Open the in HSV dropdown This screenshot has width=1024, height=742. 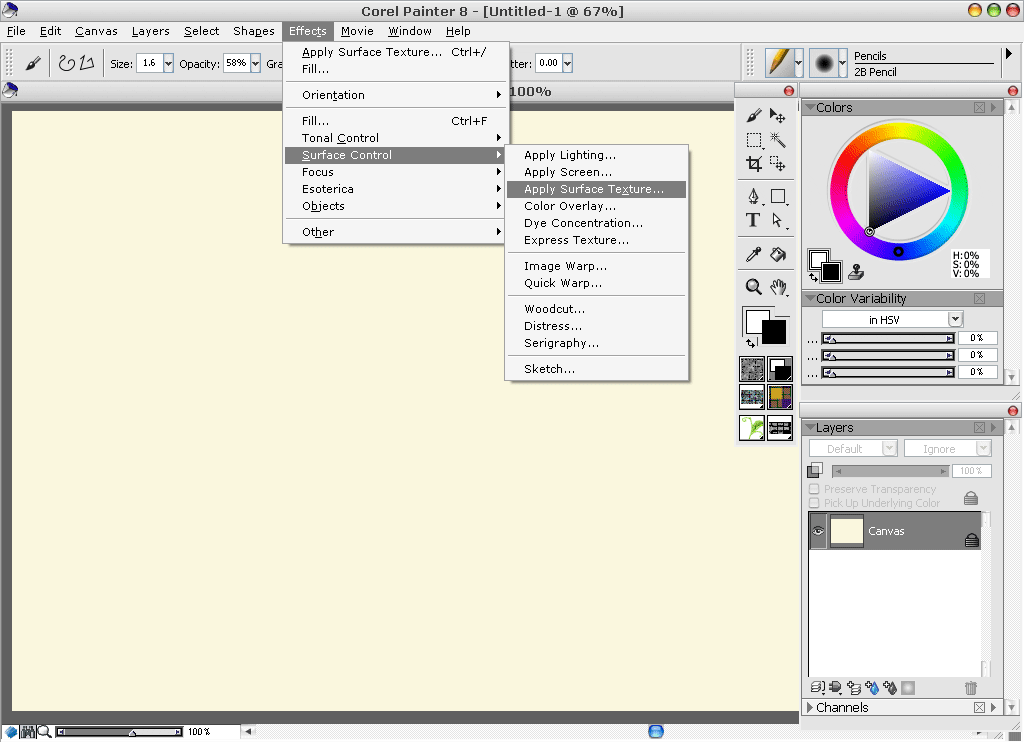coord(892,319)
